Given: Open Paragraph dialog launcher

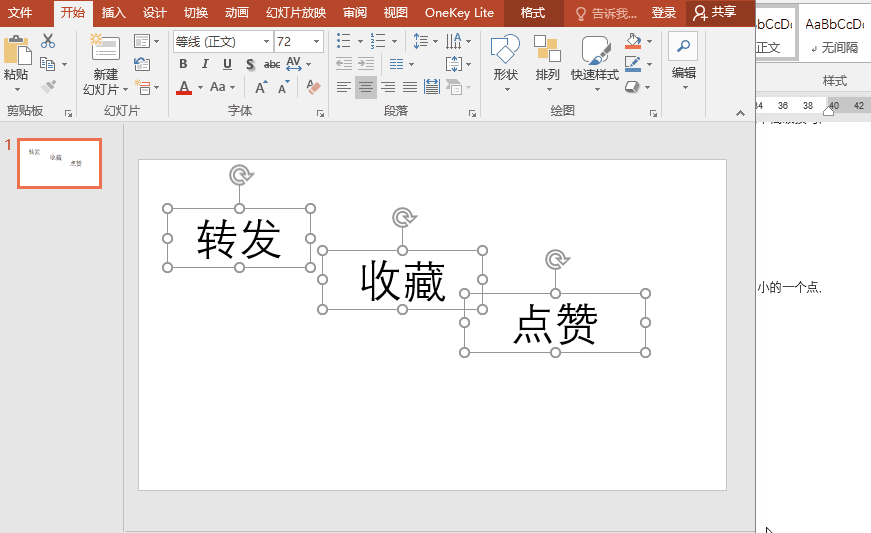Looking at the screenshot, I should [472, 113].
